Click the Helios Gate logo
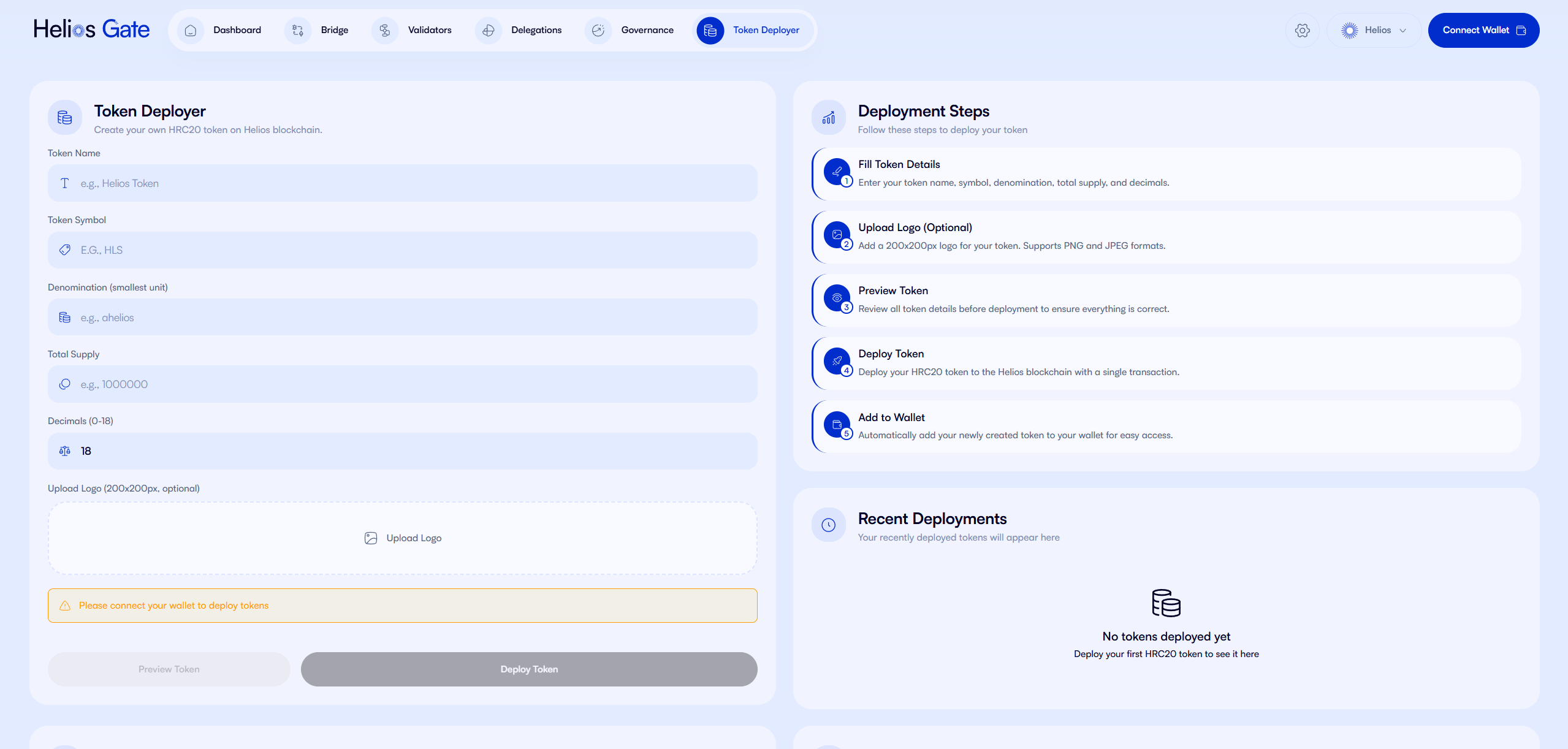 click(x=91, y=28)
